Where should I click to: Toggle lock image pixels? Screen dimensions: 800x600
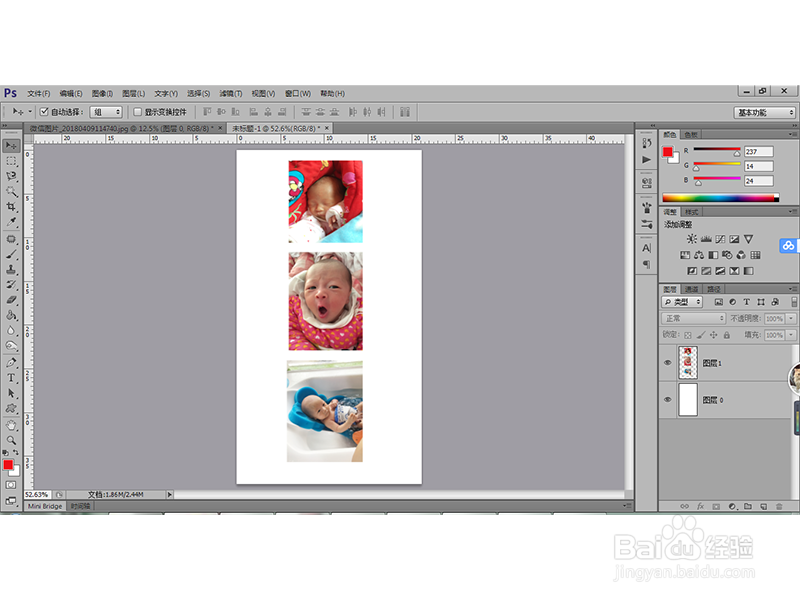tap(701, 335)
